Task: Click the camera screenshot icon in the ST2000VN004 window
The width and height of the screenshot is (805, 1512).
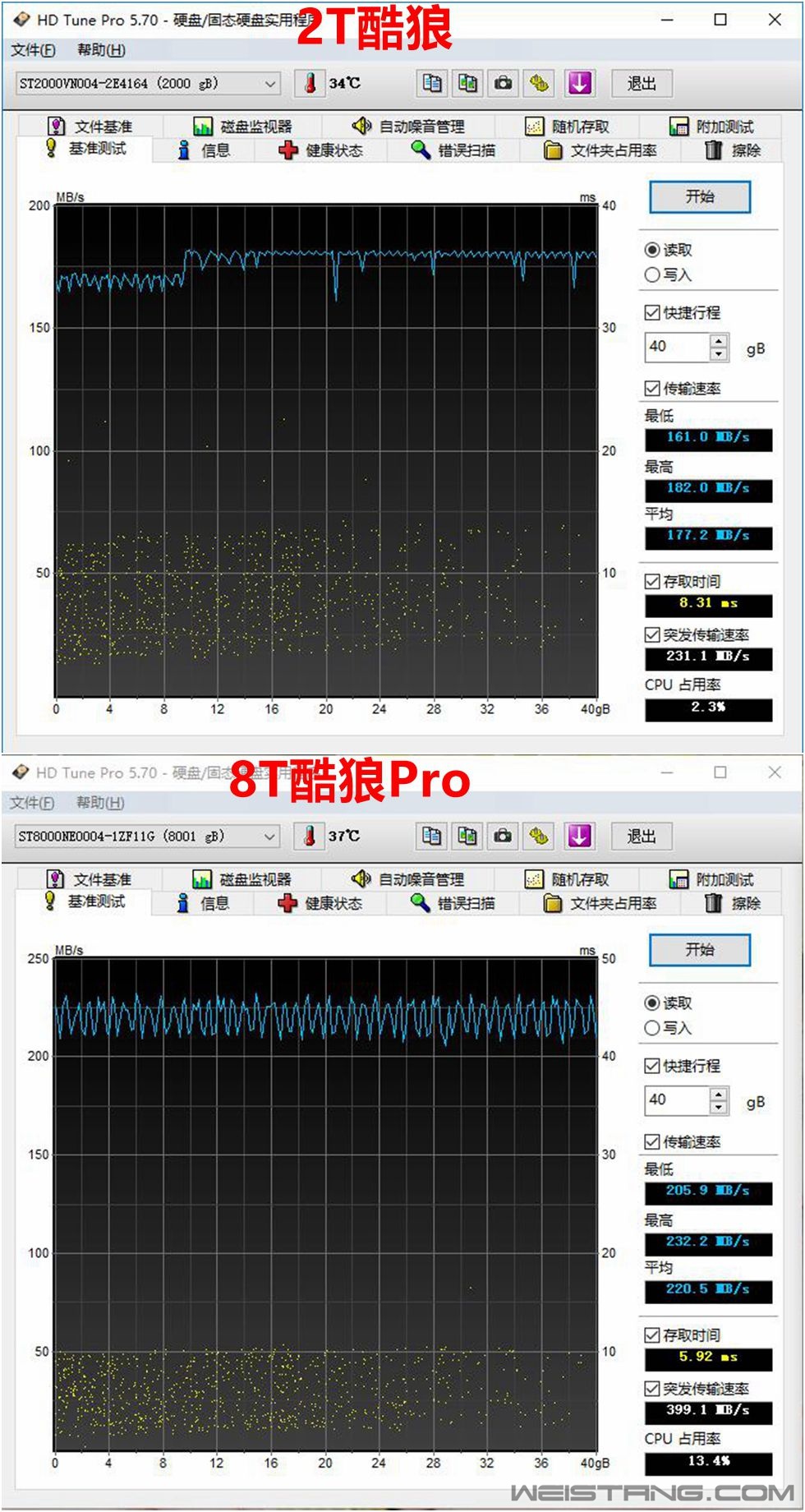Action: pos(504,83)
